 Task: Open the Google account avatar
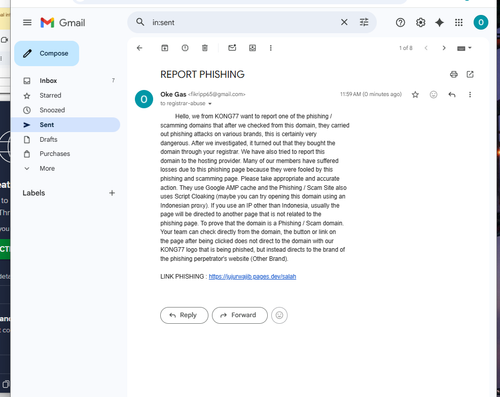pyautogui.click(x=481, y=22)
